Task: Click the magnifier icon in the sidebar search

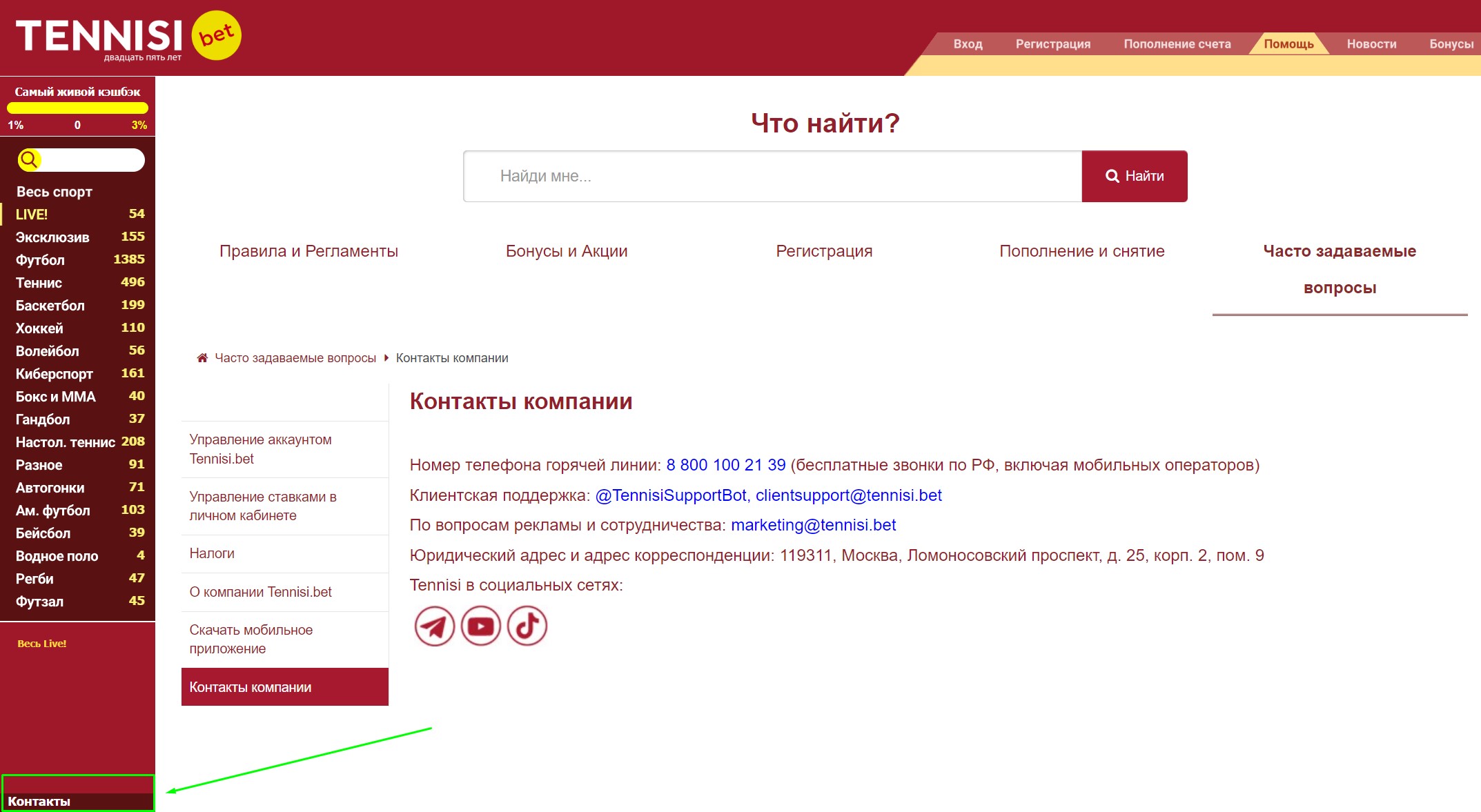Action: click(30, 159)
